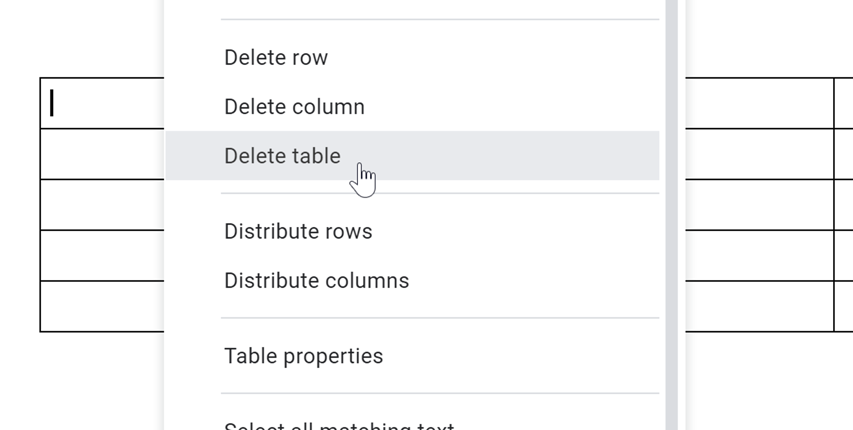
Task: Choose Distribute columns from the menu
Action: 316,281
